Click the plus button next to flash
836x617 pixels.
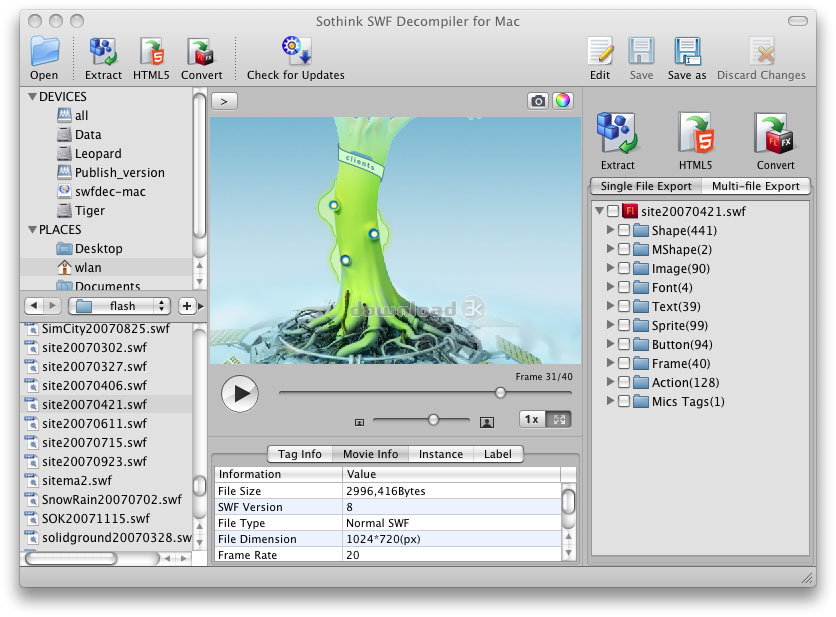(x=187, y=306)
